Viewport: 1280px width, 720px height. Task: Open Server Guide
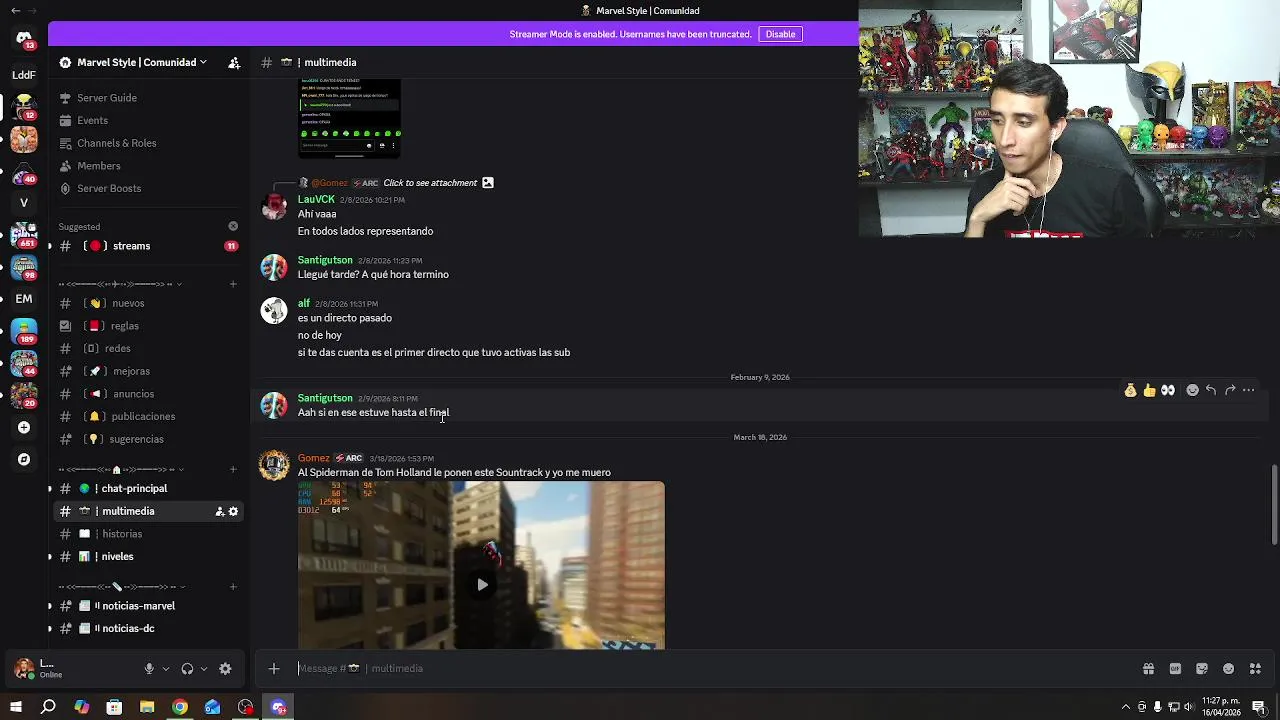[149, 98]
